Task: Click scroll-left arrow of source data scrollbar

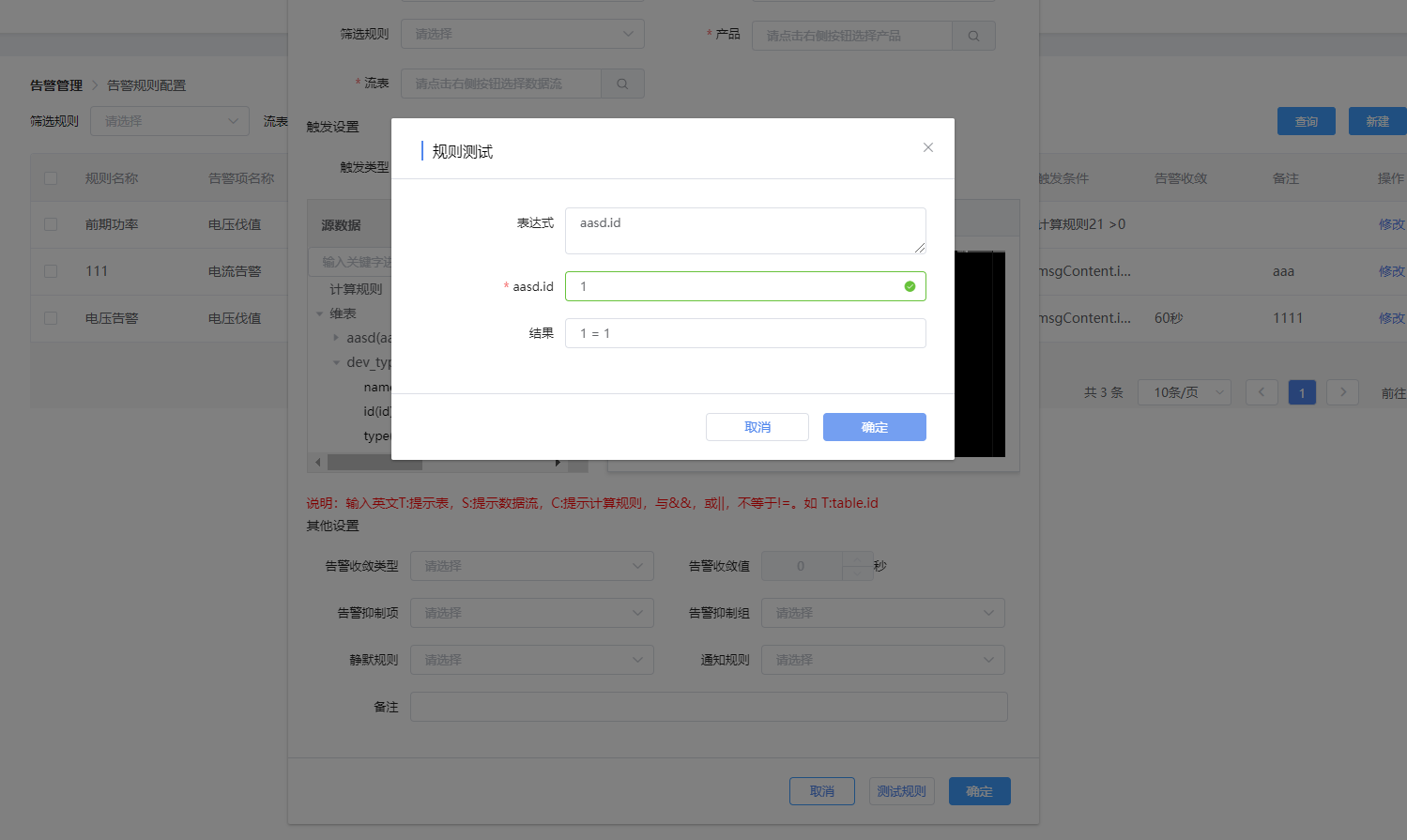Action: [318, 463]
